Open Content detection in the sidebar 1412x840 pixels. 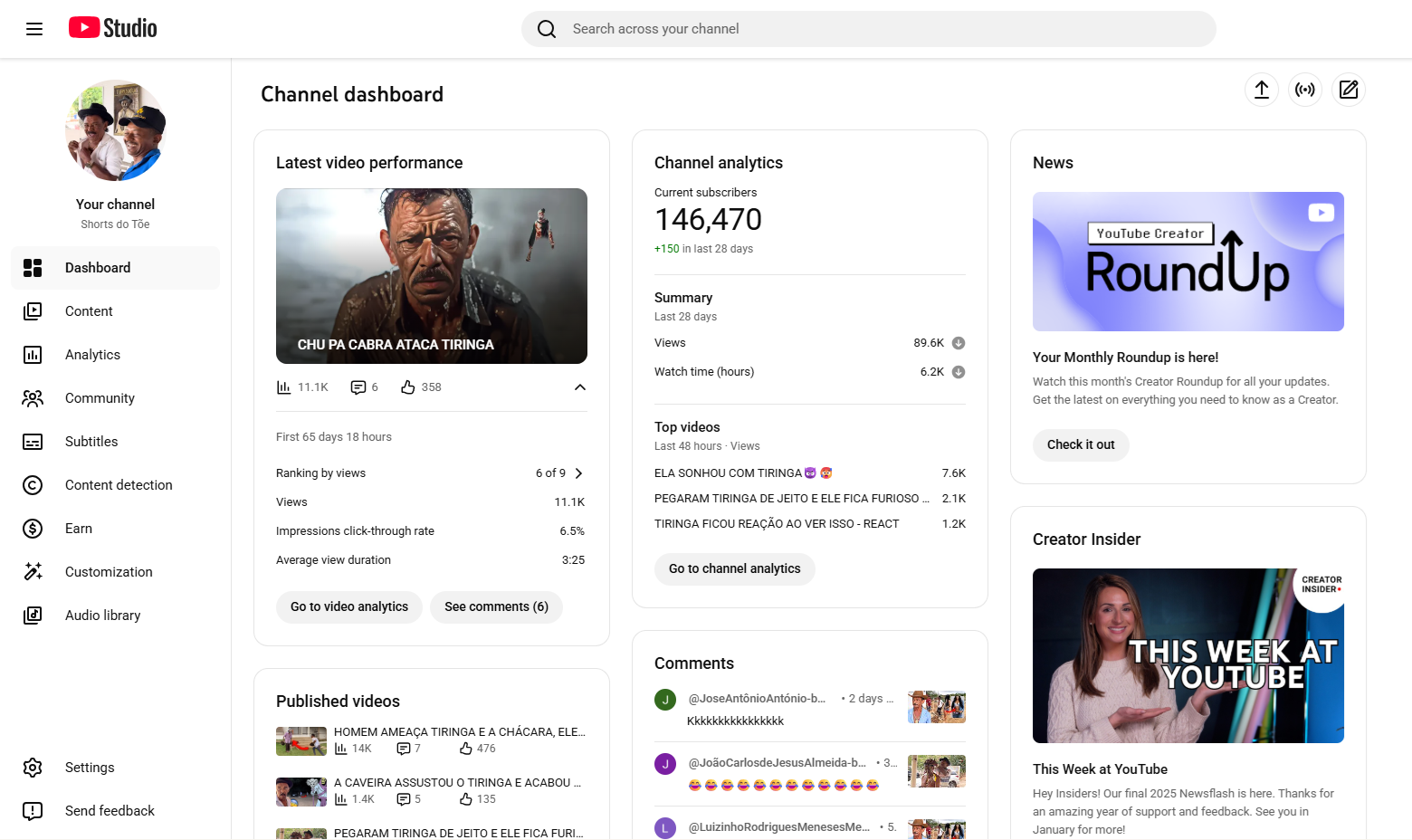(x=119, y=485)
